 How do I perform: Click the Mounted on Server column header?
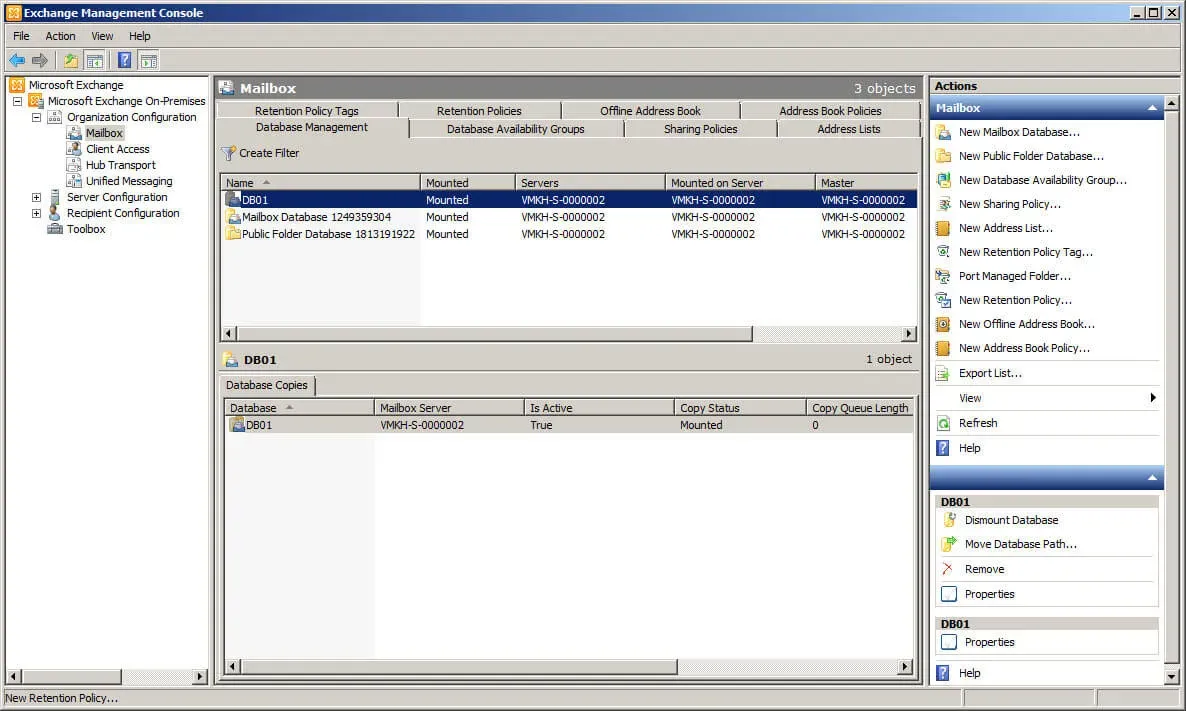tap(740, 182)
